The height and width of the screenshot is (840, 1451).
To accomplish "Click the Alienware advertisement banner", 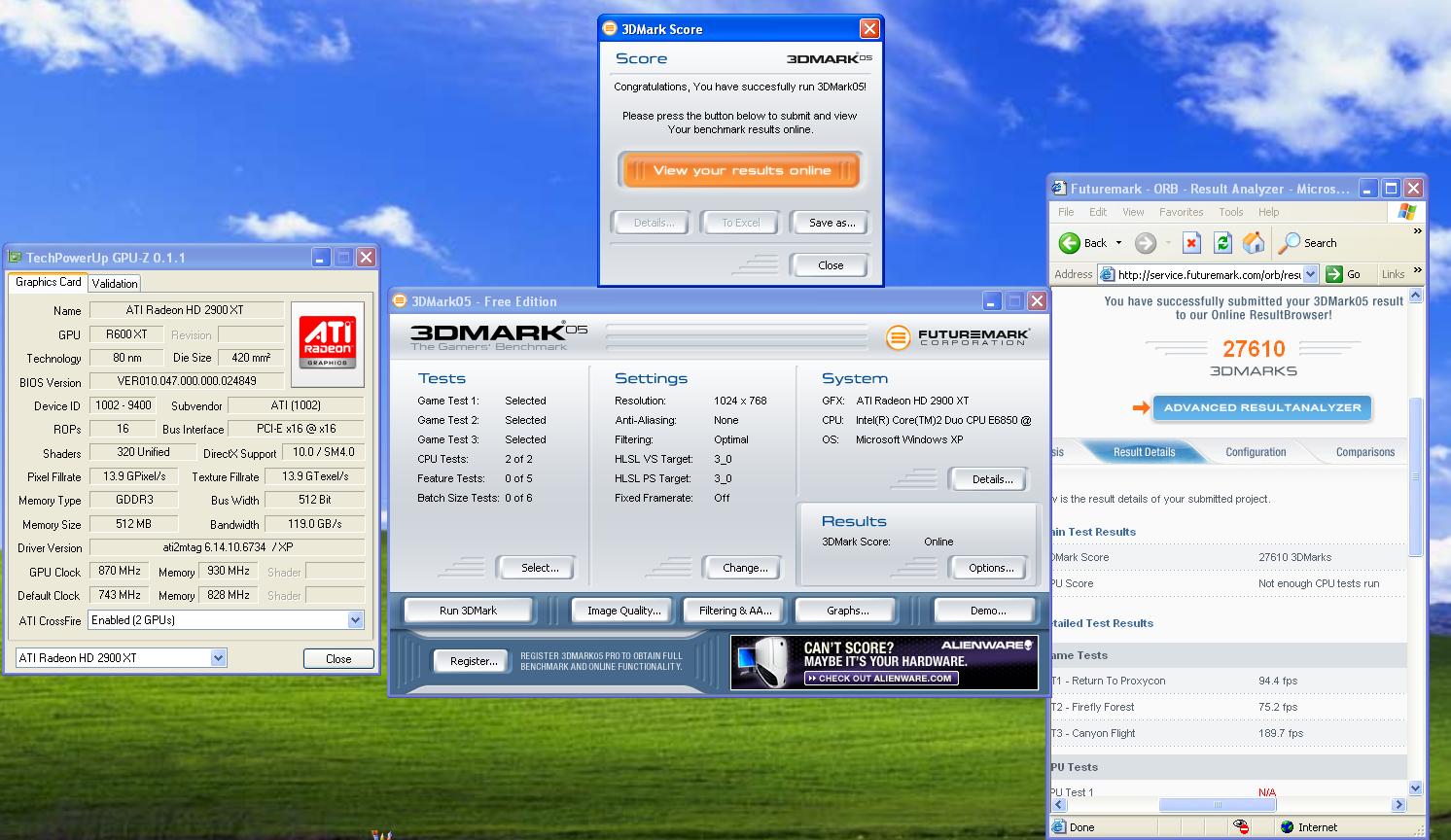I will tap(884, 662).
